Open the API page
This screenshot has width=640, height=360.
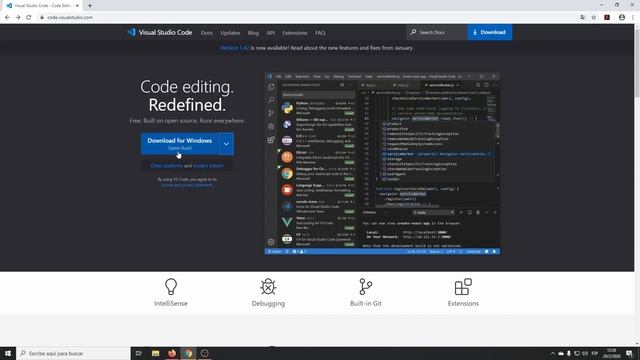pyautogui.click(x=271, y=33)
